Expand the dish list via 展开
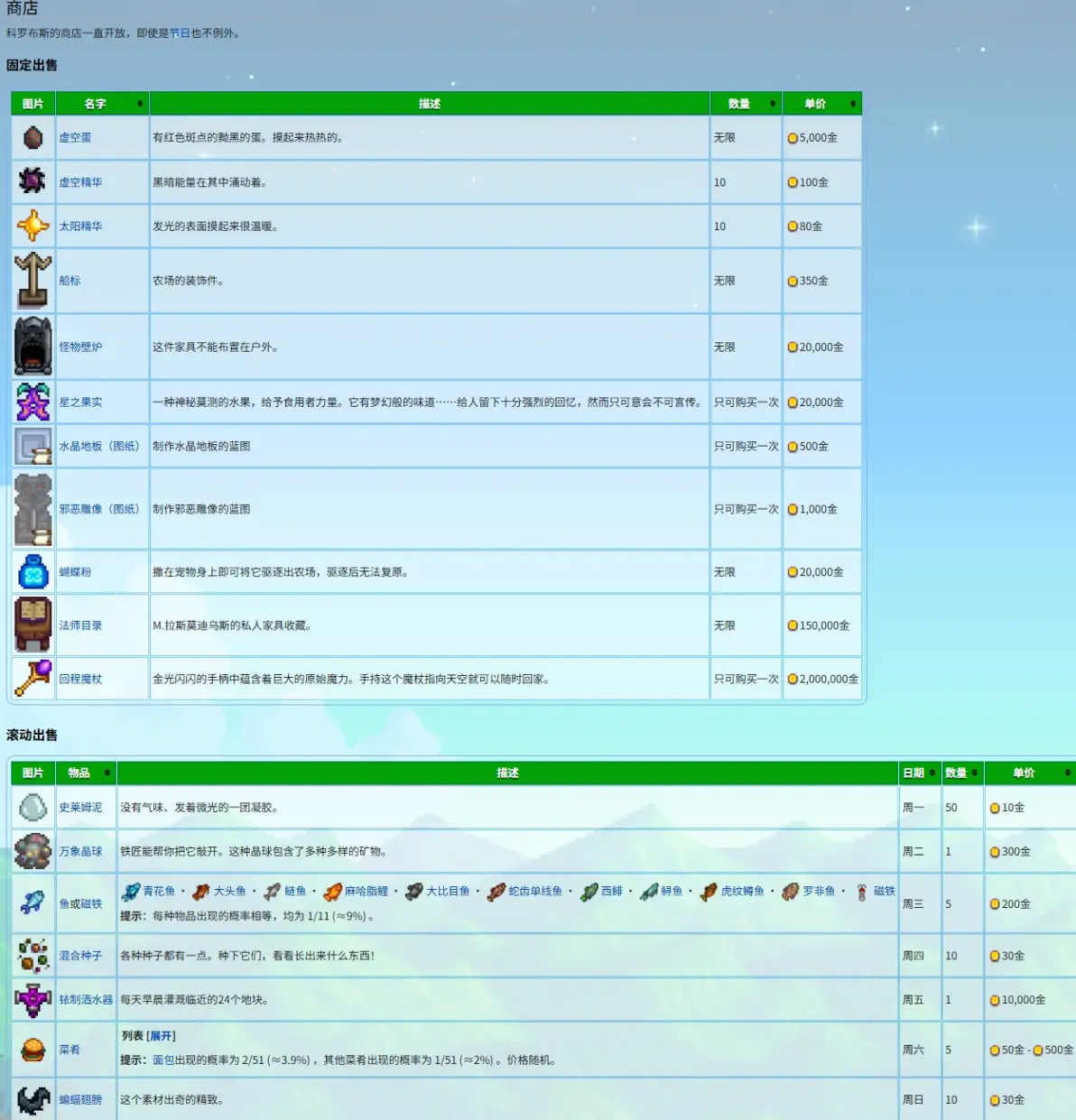Image resolution: width=1076 pixels, height=1120 pixels. [161, 1036]
